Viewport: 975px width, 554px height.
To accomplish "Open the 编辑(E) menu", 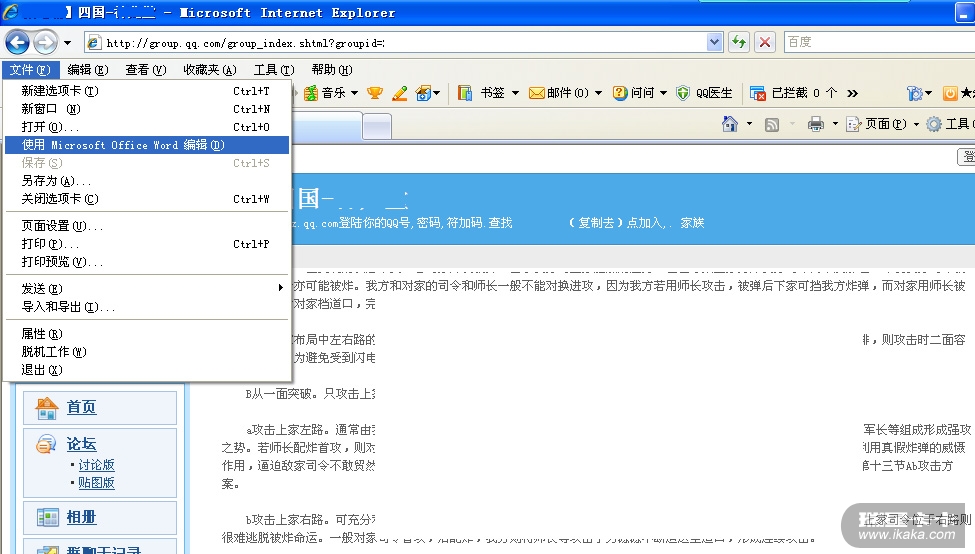I will (88, 70).
